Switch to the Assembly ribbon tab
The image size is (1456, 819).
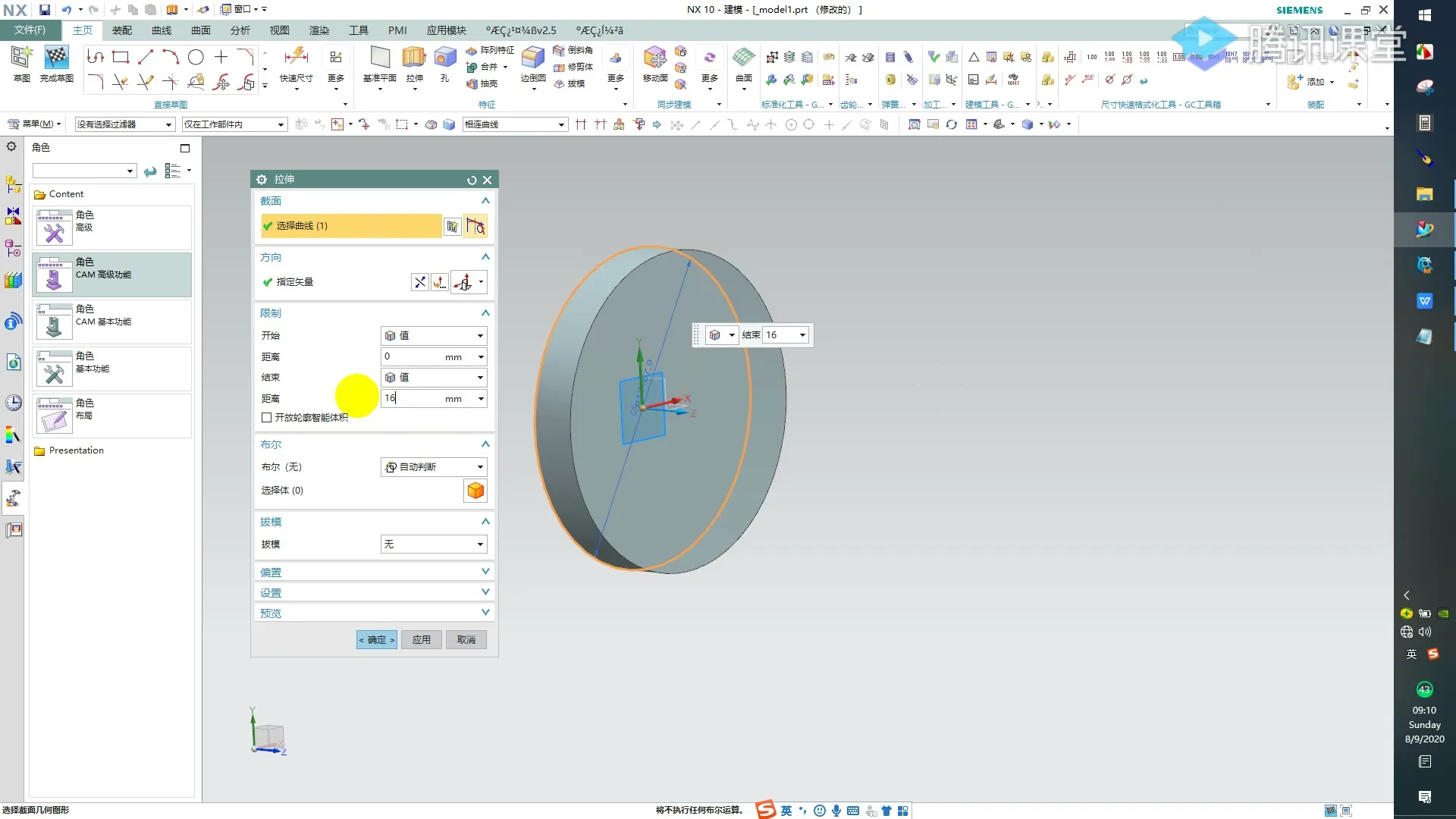(121, 30)
